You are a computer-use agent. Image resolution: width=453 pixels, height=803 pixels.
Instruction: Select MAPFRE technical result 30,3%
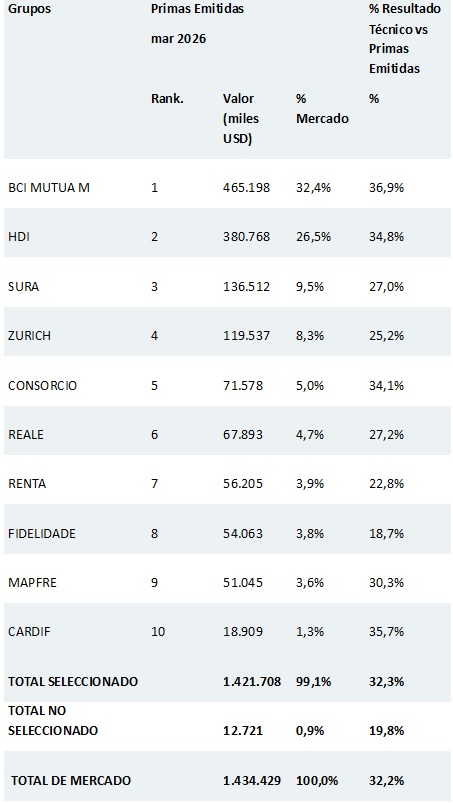pyautogui.click(x=386, y=582)
